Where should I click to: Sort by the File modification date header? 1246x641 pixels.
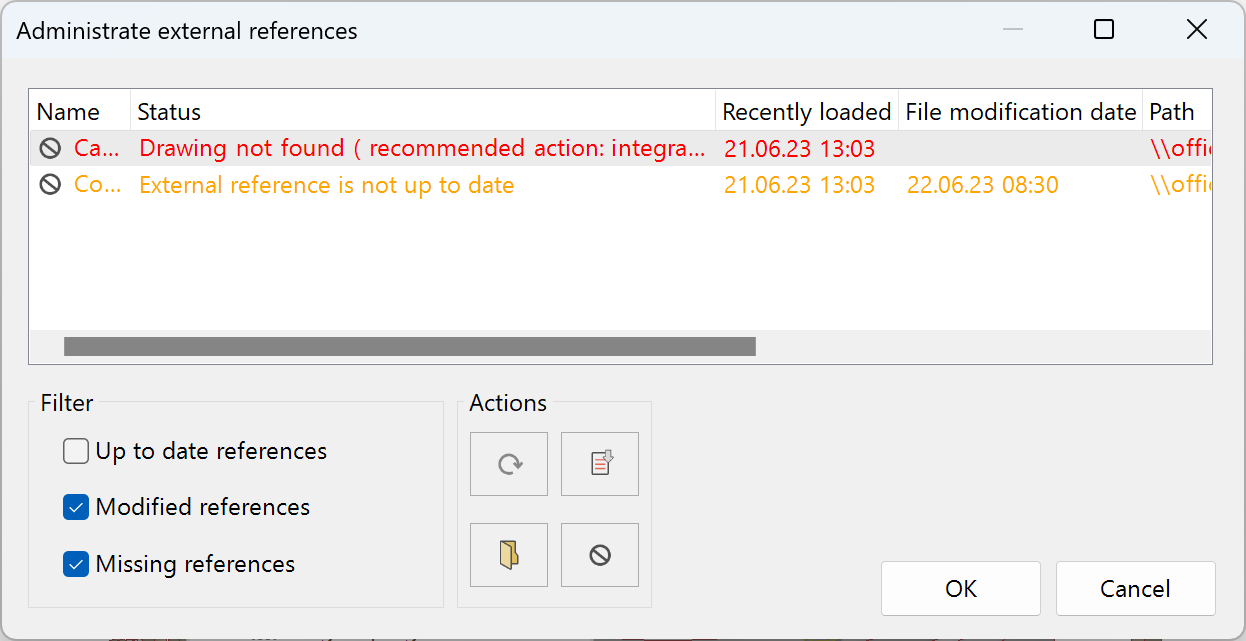pos(1021,111)
